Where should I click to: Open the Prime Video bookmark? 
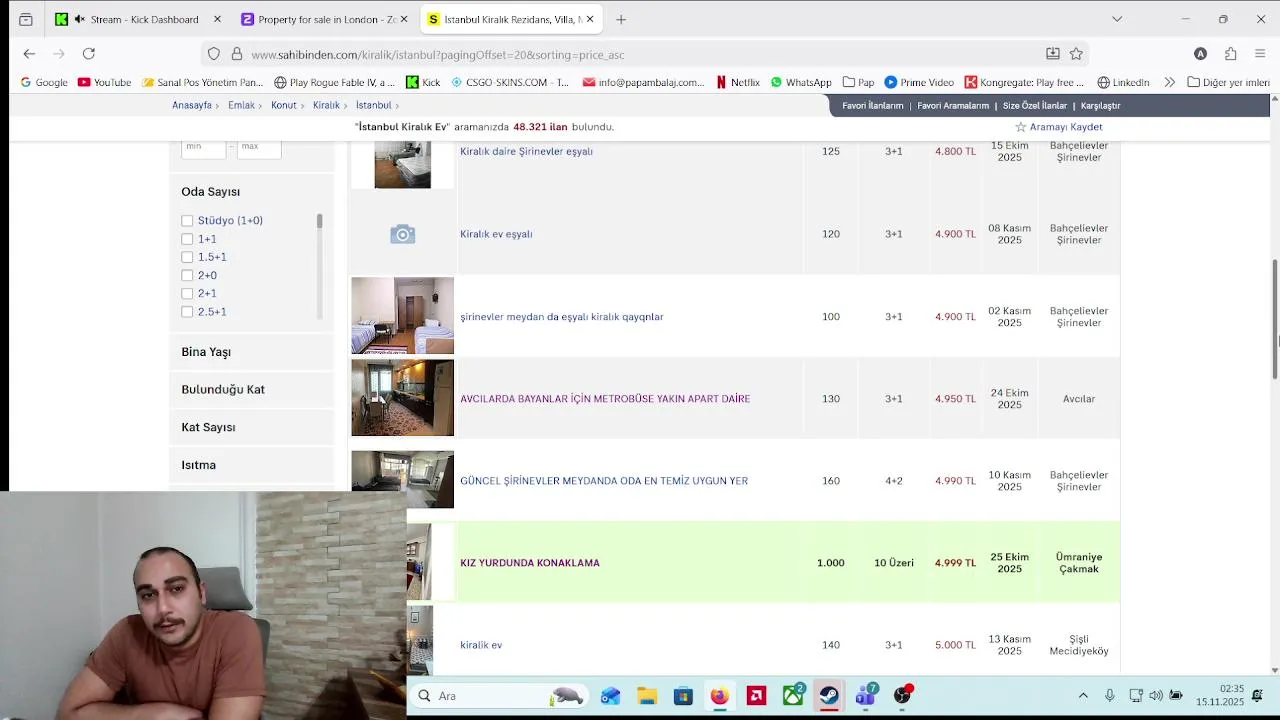coord(919,82)
